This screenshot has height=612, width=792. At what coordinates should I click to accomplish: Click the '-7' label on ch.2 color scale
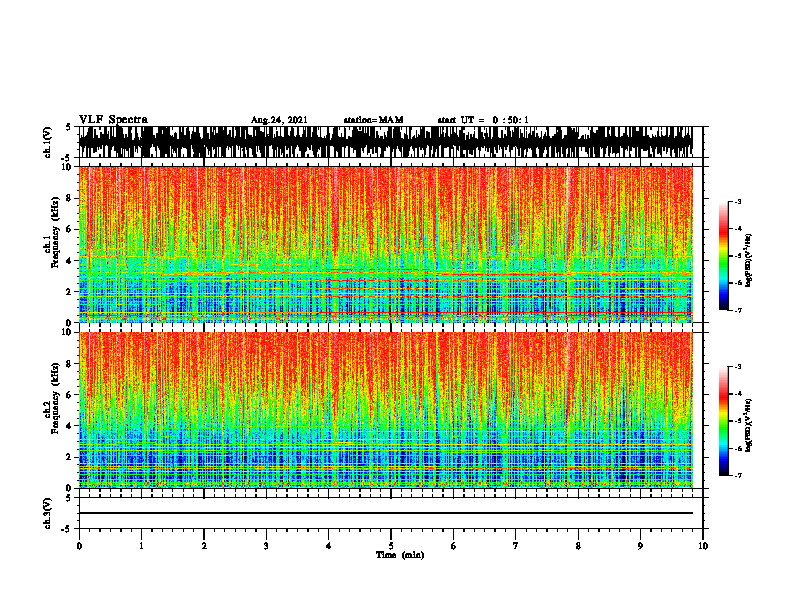[x=738, y=475]
